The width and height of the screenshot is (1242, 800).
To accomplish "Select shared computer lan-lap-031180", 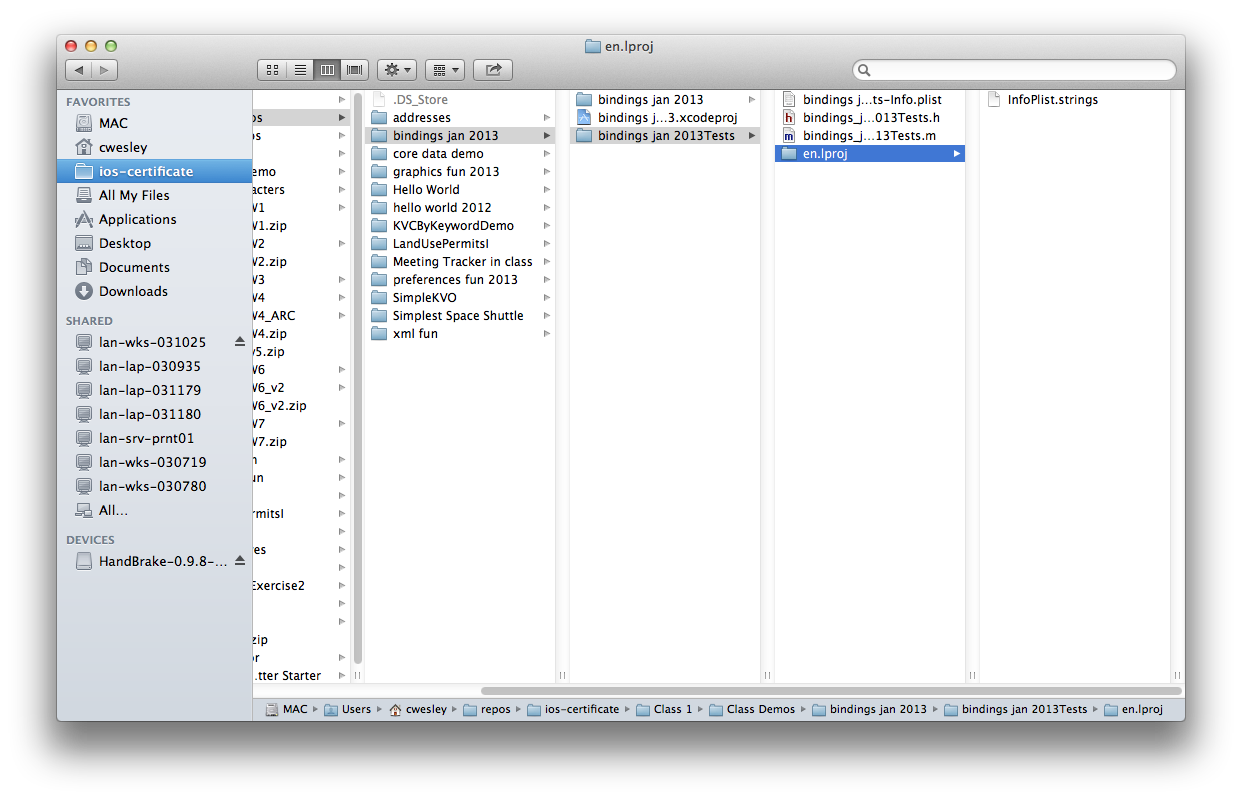I will tap(154, 414).
